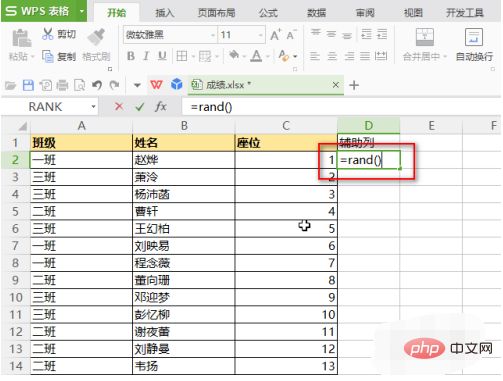Toggle underline formatting
Image resolution: width=503 pixels, height=381 pixels.
[162, 56]
